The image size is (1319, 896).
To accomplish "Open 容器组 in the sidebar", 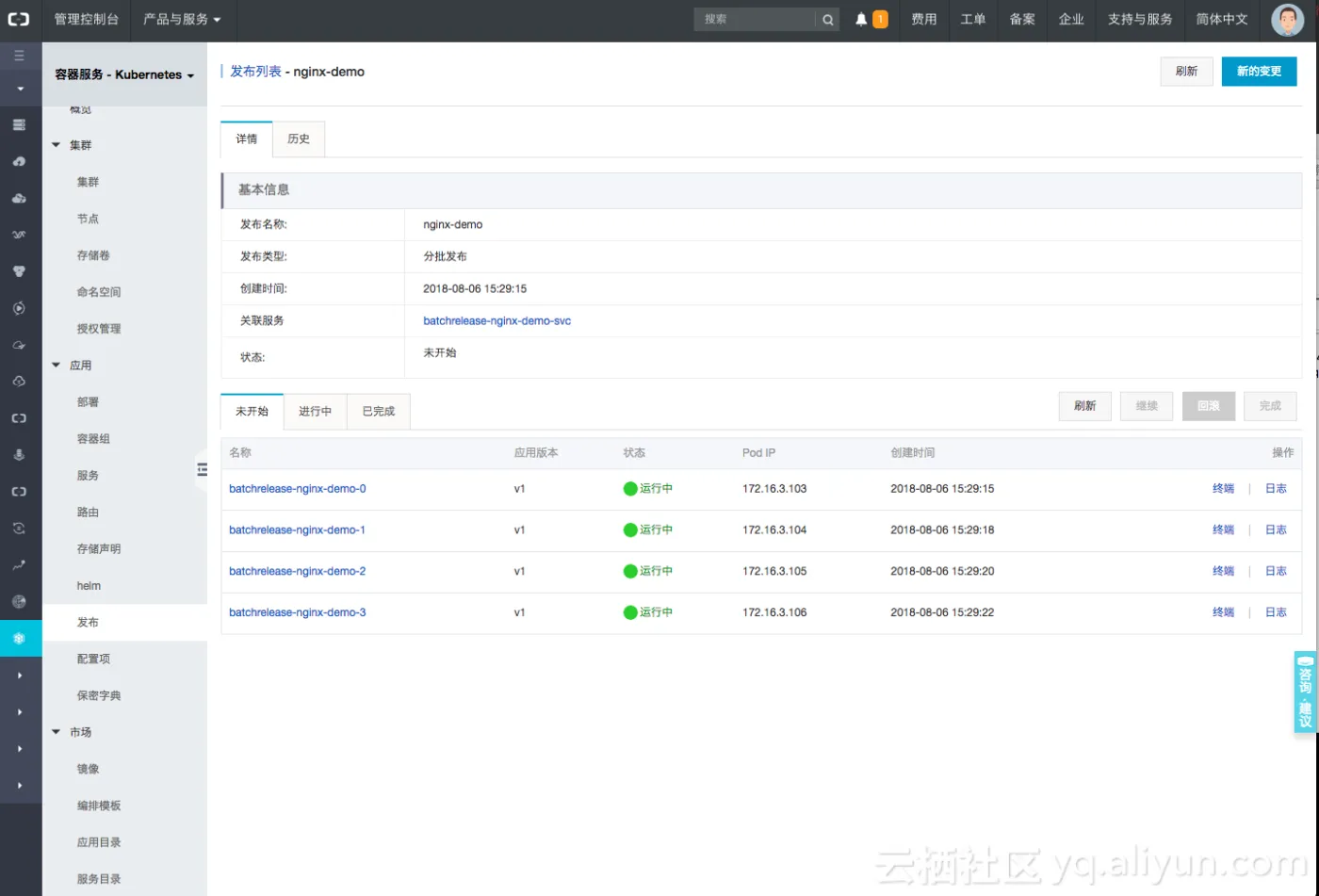I will 93,439.
